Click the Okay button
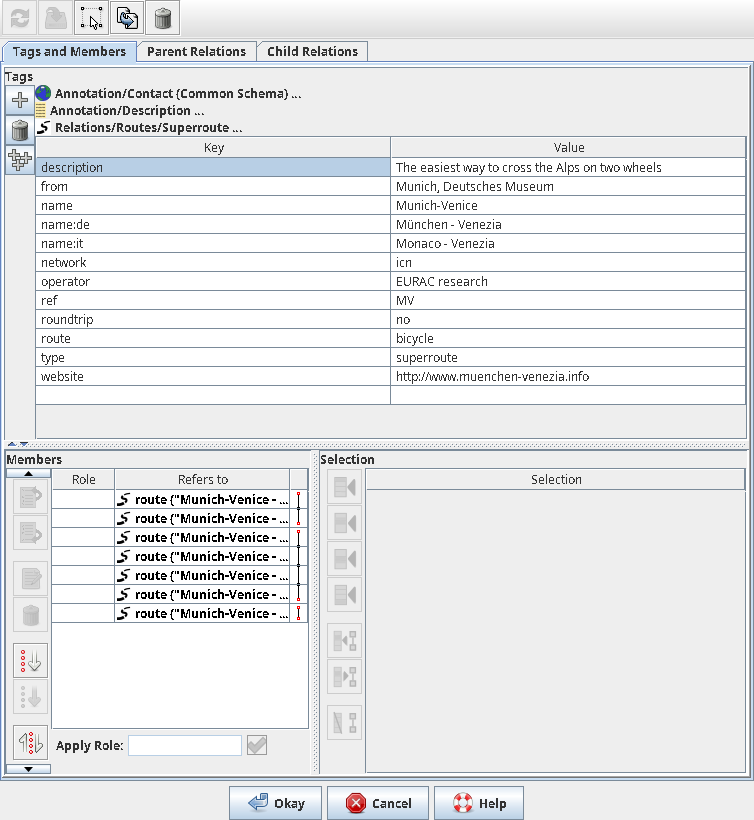 276,803
